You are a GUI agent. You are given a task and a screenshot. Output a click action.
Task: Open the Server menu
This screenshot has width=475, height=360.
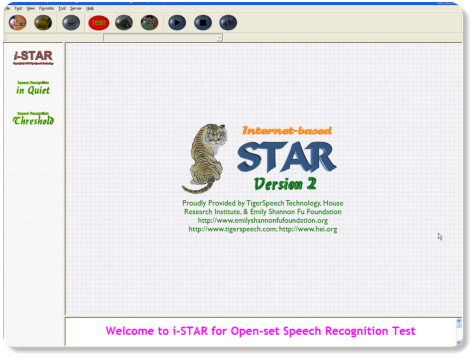pos(76,8)
